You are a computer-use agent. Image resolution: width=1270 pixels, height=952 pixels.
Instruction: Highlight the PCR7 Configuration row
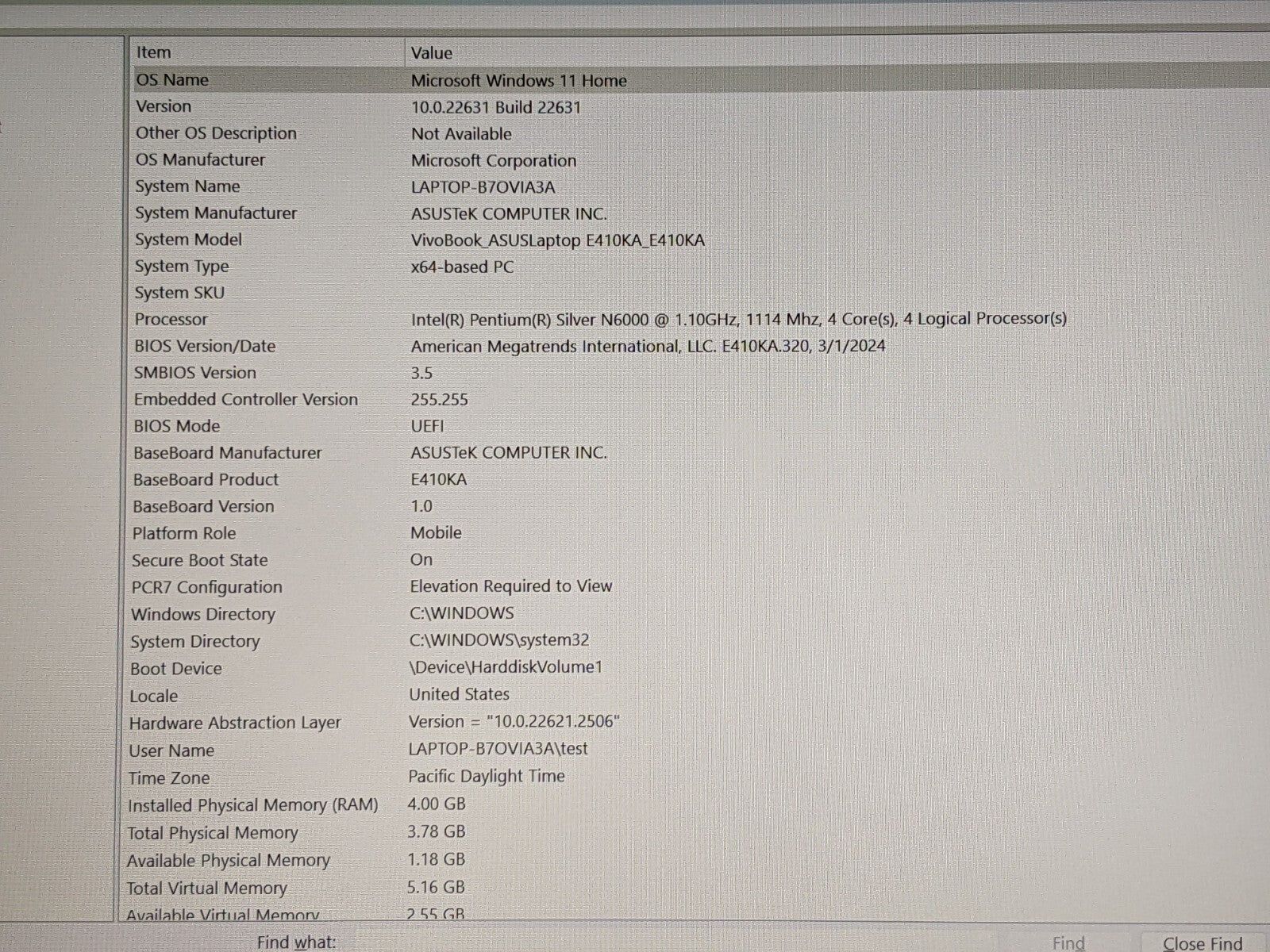206,587
